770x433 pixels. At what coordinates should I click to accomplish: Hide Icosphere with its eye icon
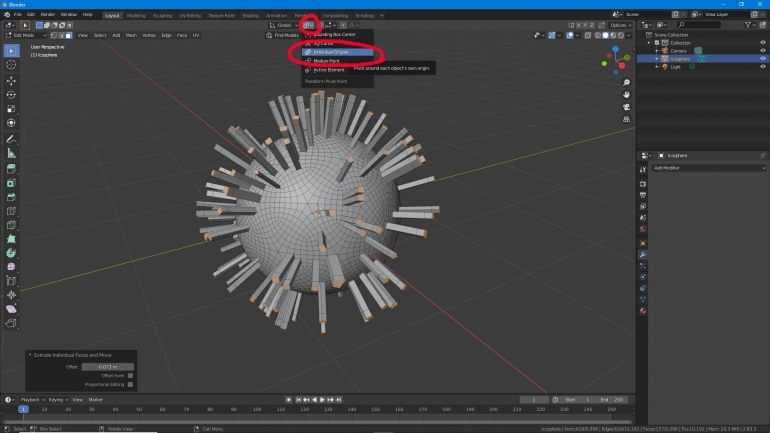tap(763, 58)
